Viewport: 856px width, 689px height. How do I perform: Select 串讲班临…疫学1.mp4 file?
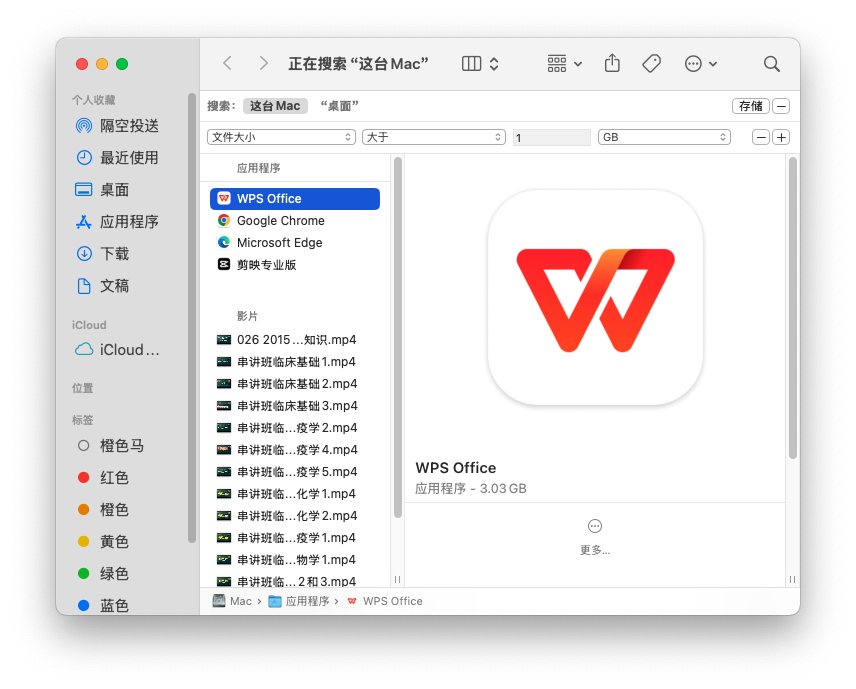pyautogui.click(x=295, y=538)
